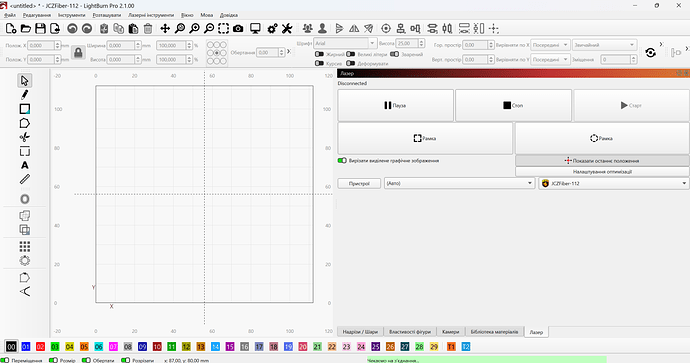Click Налаштування оптимізації button
The height and width of the screenshot is (363, 690).
pyautogui.click(x=602, y=172)
